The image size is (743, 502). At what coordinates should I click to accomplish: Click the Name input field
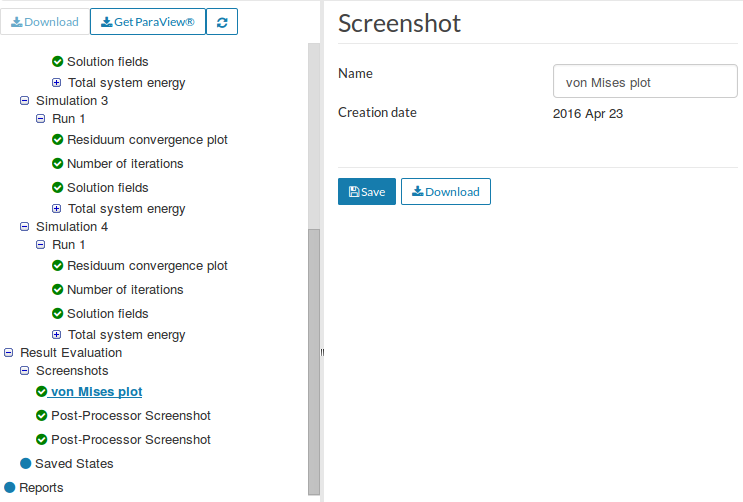pyautogui.click(x=644, y=83)
